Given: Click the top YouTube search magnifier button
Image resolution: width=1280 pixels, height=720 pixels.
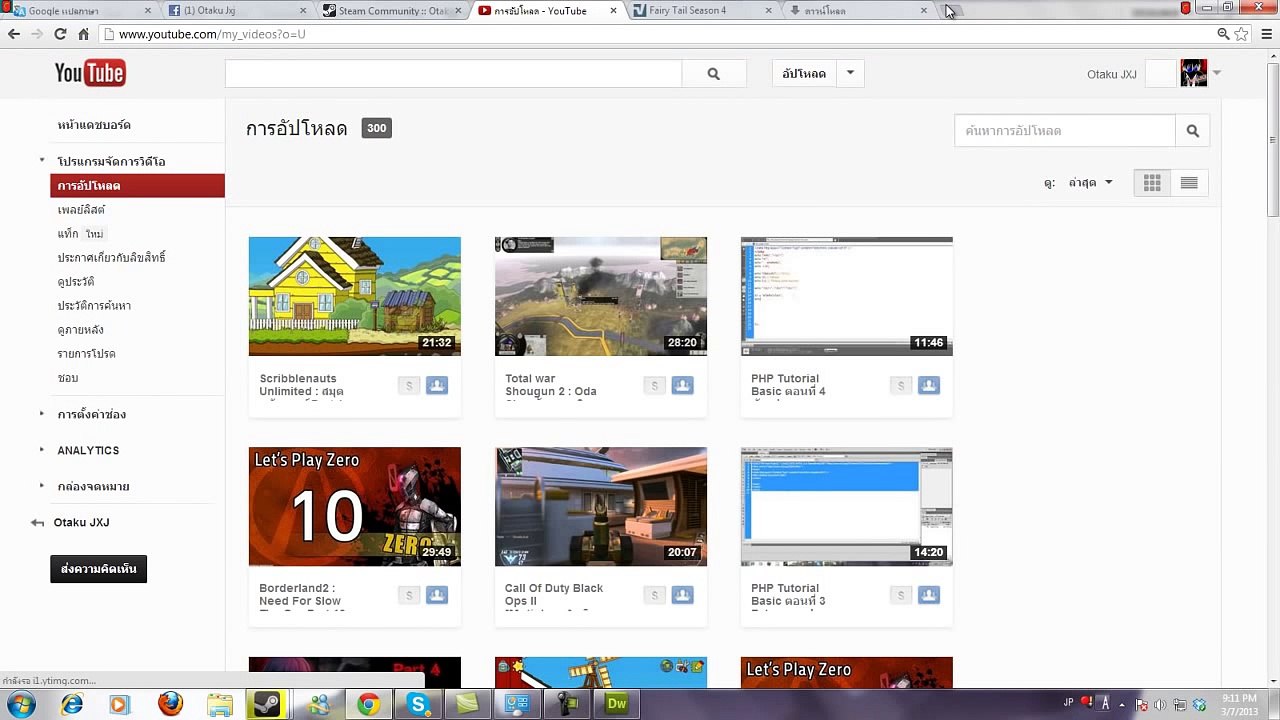Looking at the screenshot, I should 713,73.
